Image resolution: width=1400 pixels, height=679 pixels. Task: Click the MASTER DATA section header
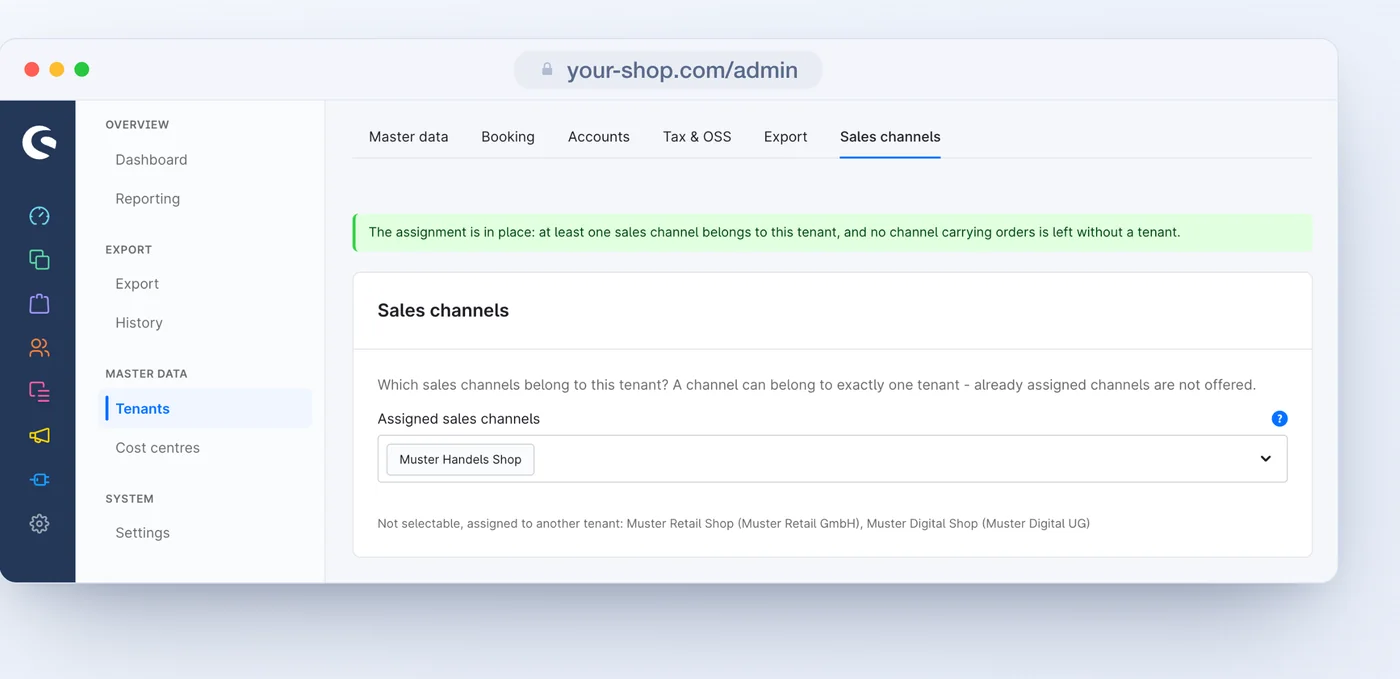[x=146, y=374]
